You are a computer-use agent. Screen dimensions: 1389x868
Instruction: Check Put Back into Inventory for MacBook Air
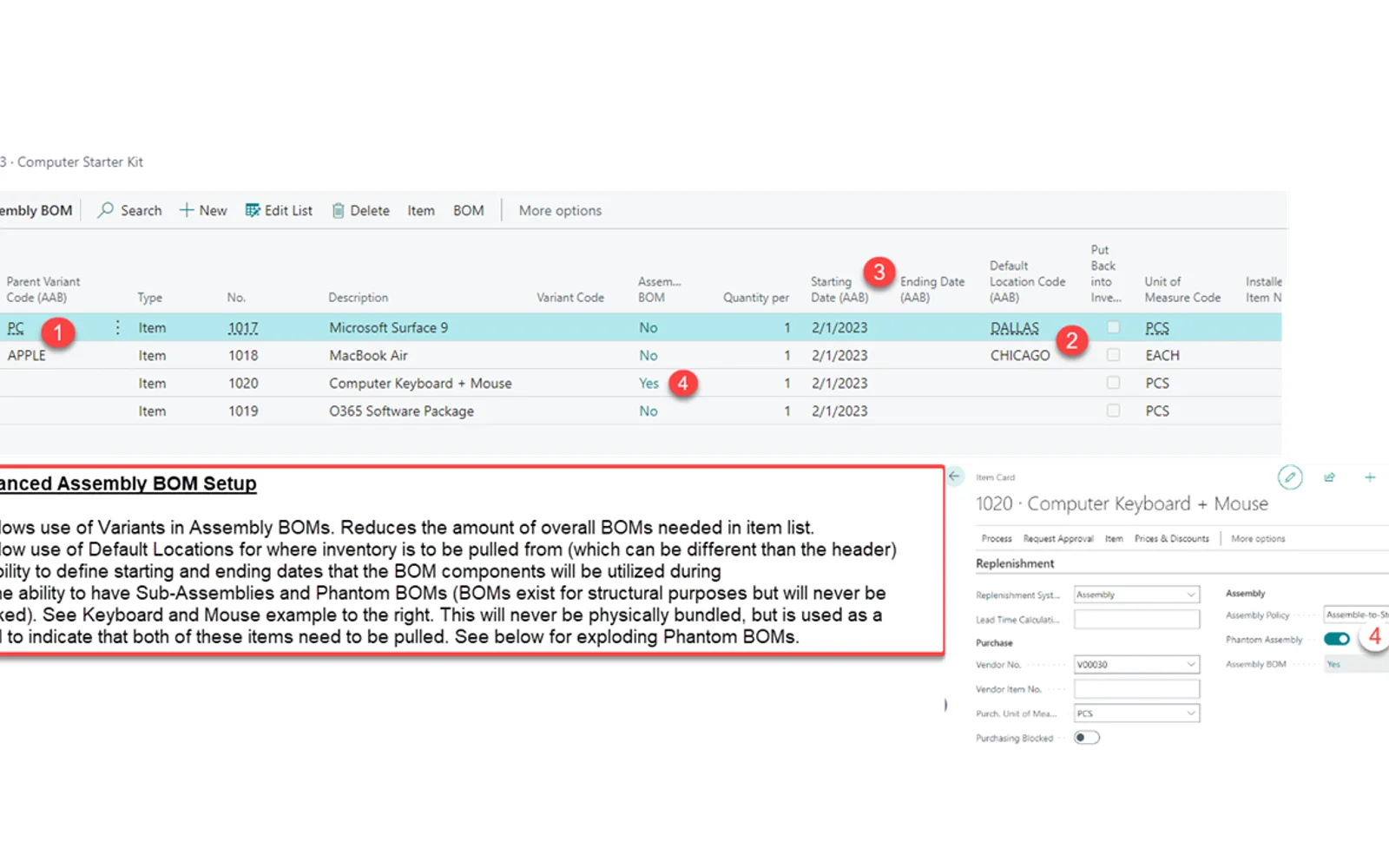click(1113, 355)
